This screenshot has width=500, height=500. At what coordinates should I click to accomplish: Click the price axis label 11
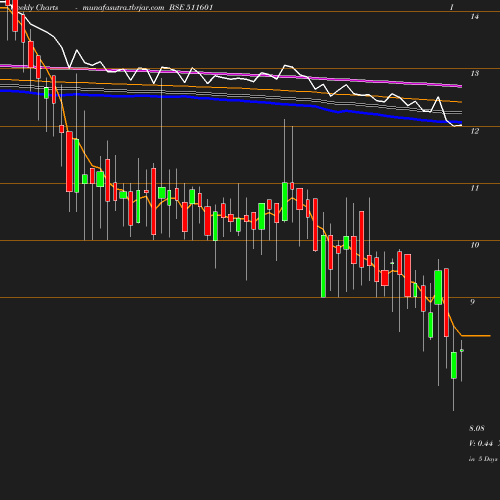[x=475, y=188]
